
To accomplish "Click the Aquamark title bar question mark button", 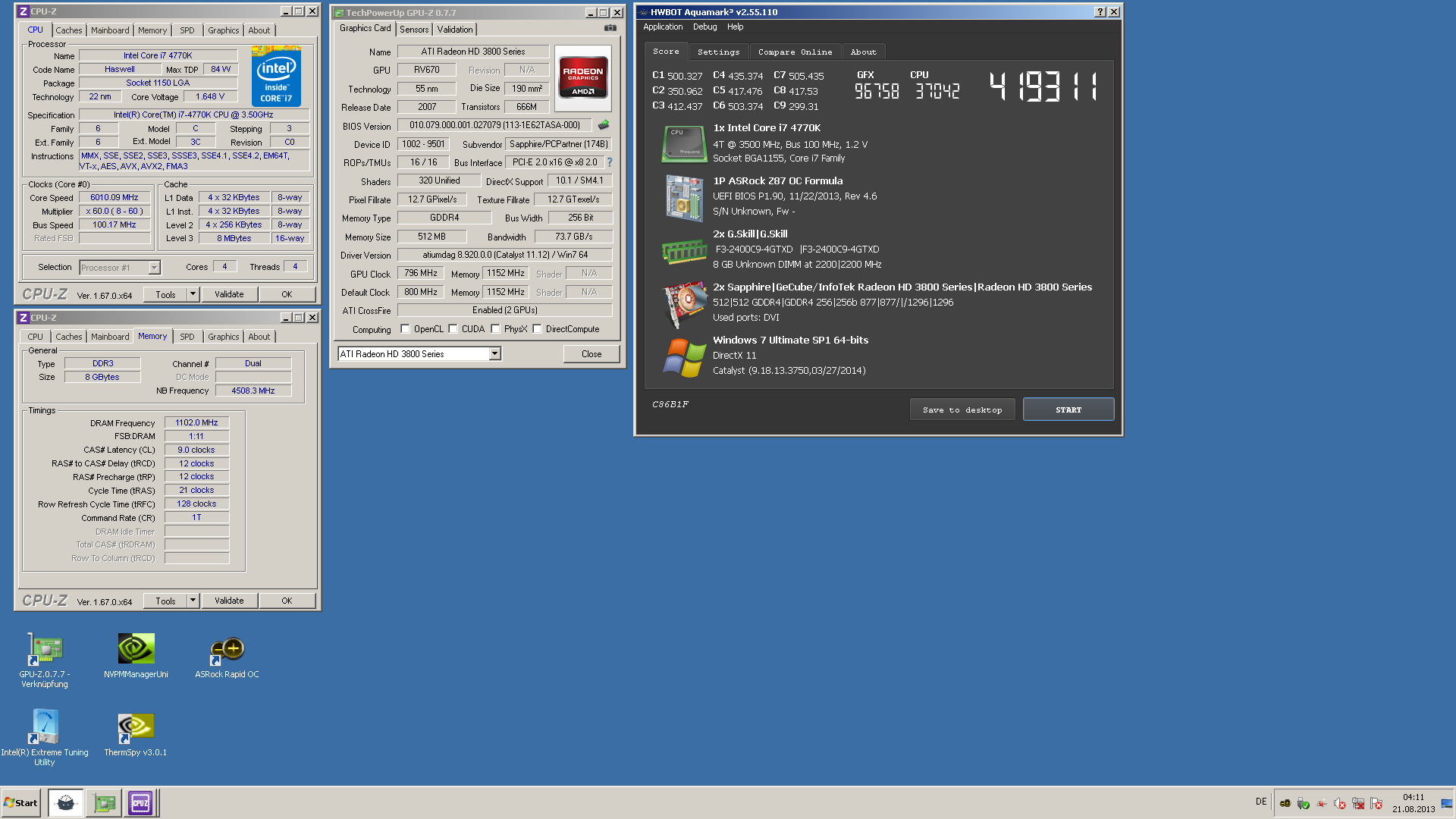I will pyautogui.click(x=1100, y=12).
